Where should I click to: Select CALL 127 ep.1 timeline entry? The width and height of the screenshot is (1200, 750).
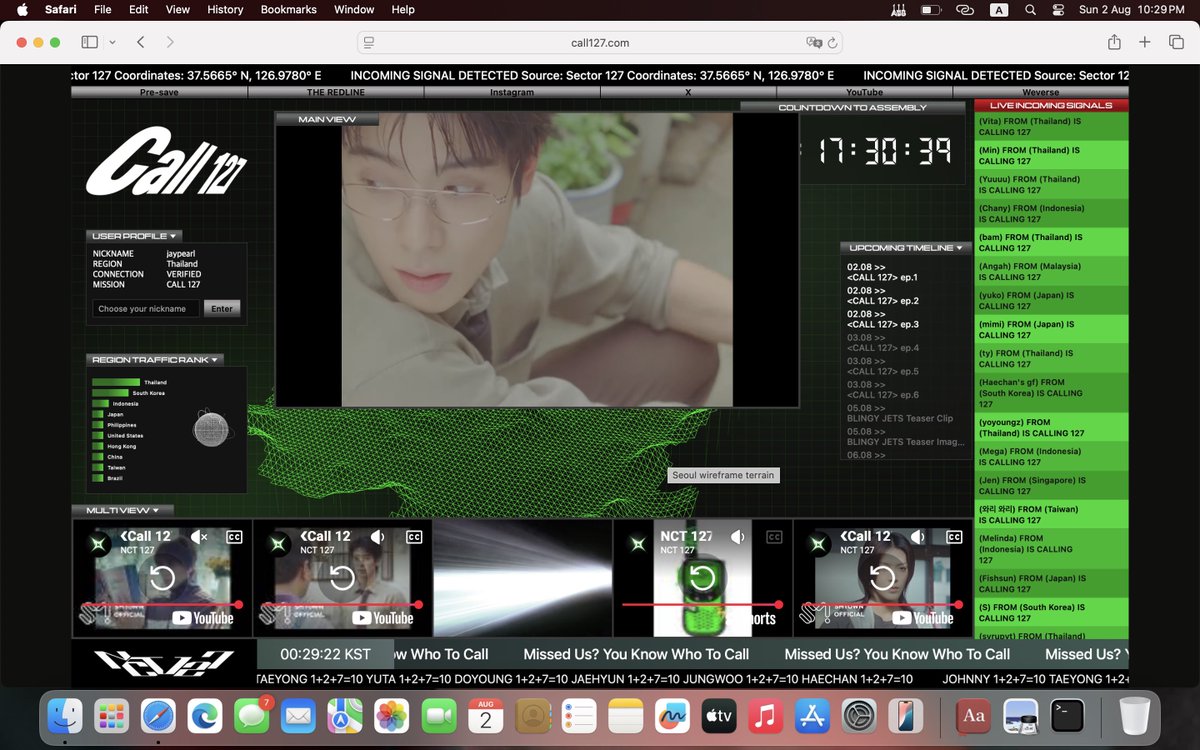(x=882, y=272)
